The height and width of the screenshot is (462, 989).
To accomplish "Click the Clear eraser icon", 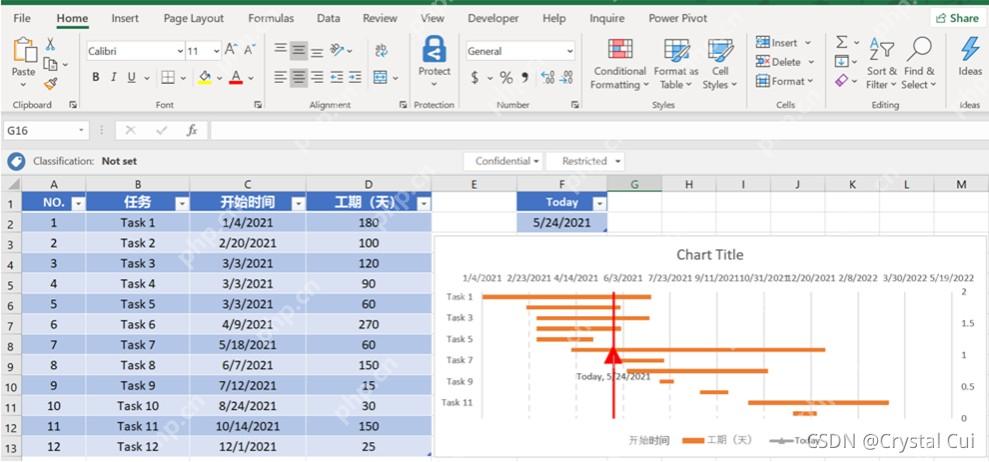I will 841,81.
